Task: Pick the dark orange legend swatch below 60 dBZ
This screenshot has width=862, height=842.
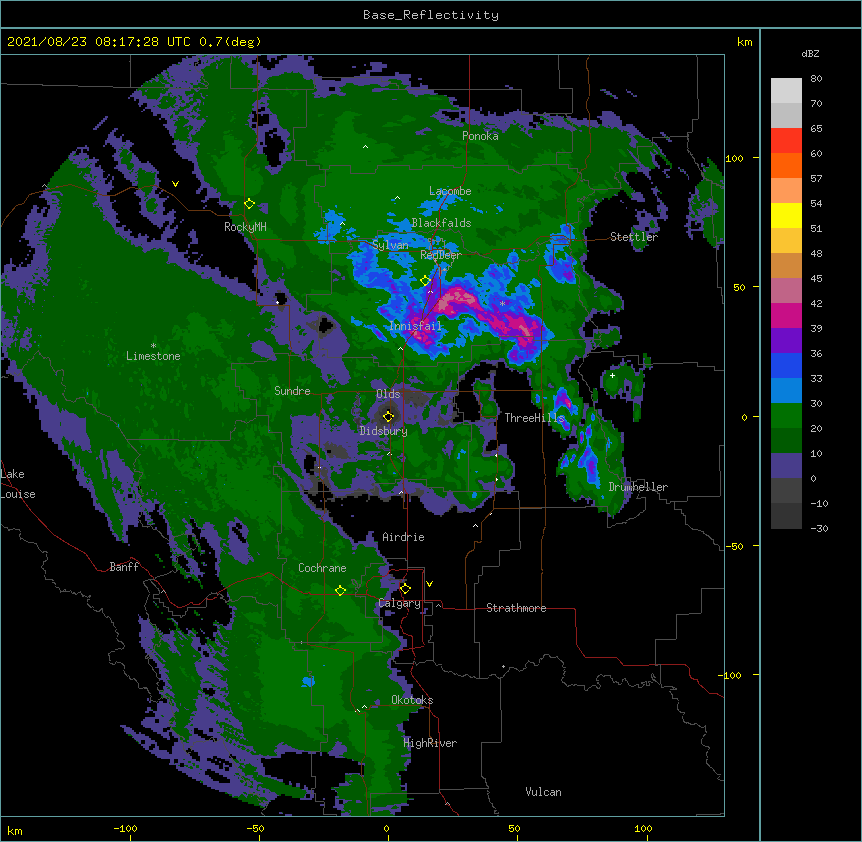Action: click(x=786, y=166)
